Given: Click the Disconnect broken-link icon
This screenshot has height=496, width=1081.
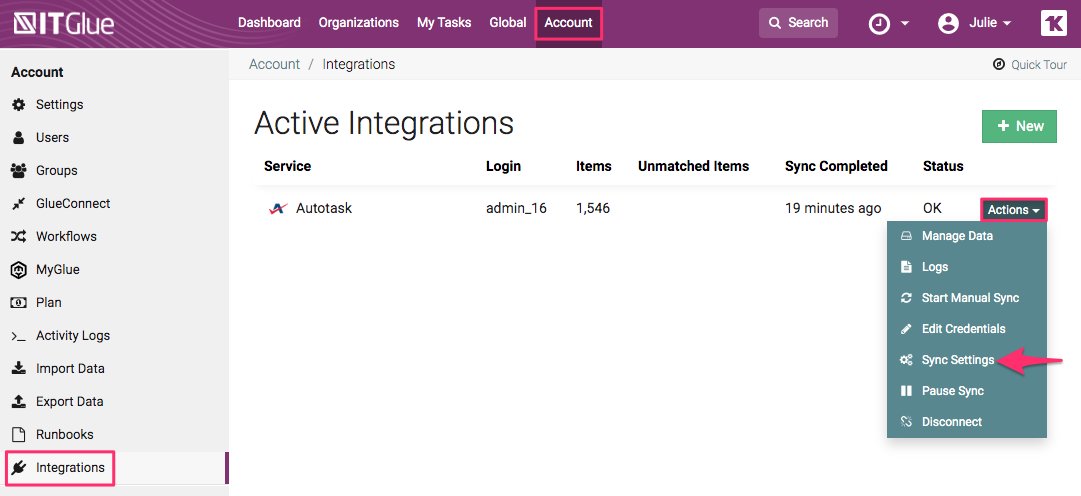Looking at the screenshot, I should [x=907, y=422].
